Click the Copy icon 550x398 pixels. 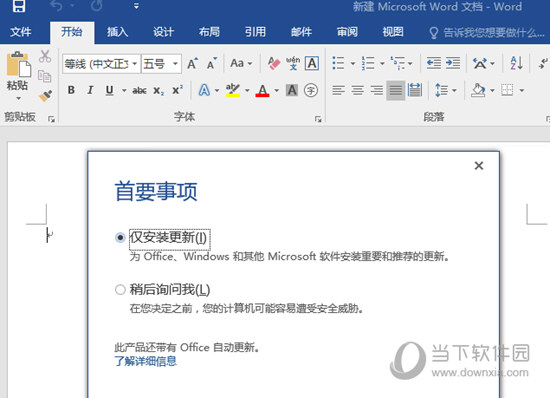(45, 76)
